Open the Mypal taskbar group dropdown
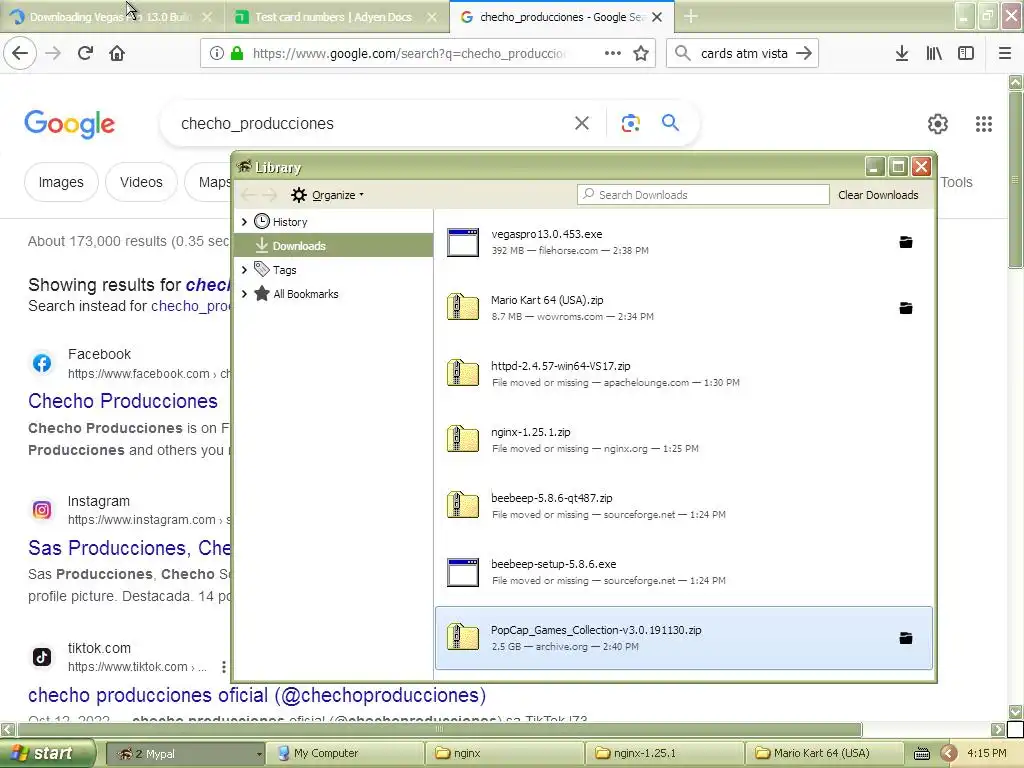The height and width of the screenshot is (768, 1024). 259,754
